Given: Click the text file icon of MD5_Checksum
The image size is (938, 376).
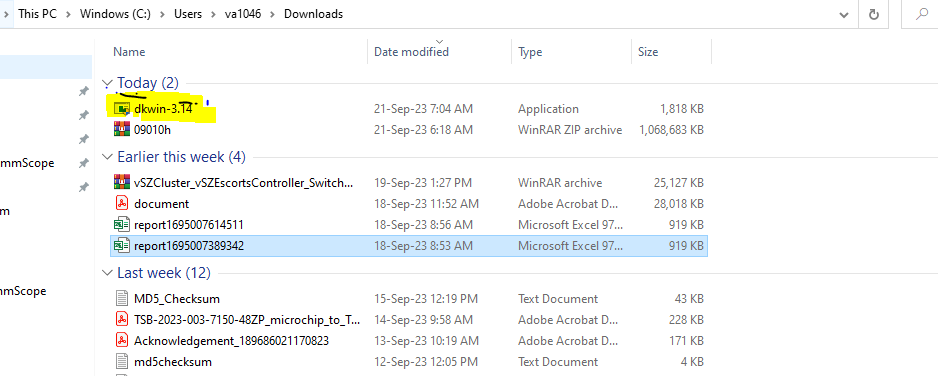Looking at the screenshot, I should tap(122, 298).
